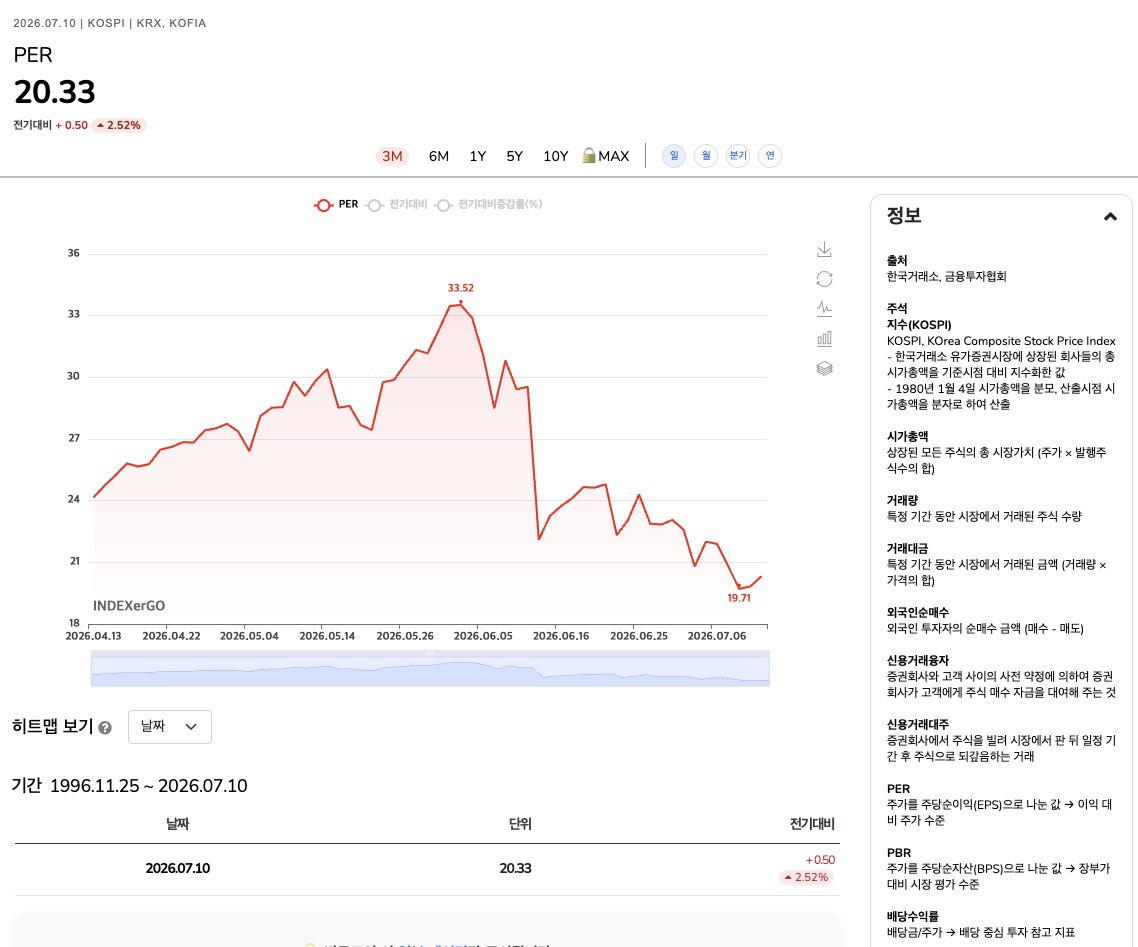Click the 2.52% badge in table
The image size is (1138, 947).
[x=806, y=877]
